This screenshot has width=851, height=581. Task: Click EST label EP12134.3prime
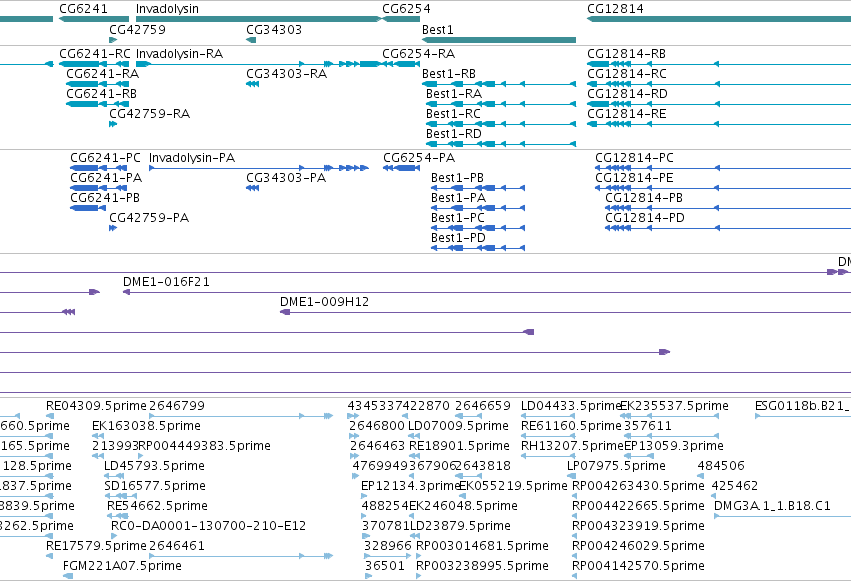[x=411, y=486]
